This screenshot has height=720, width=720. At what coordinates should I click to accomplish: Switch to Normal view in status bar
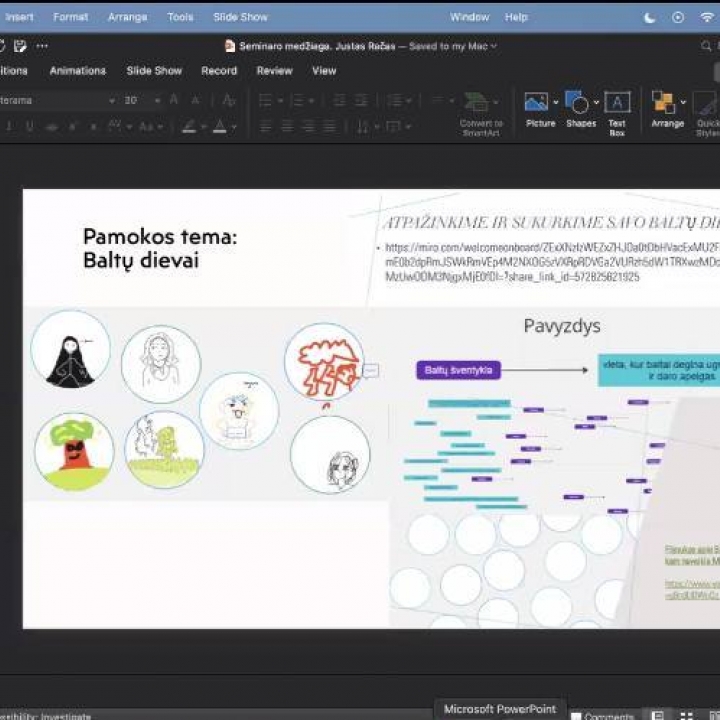pyautogui.click(x=658, y=715)
